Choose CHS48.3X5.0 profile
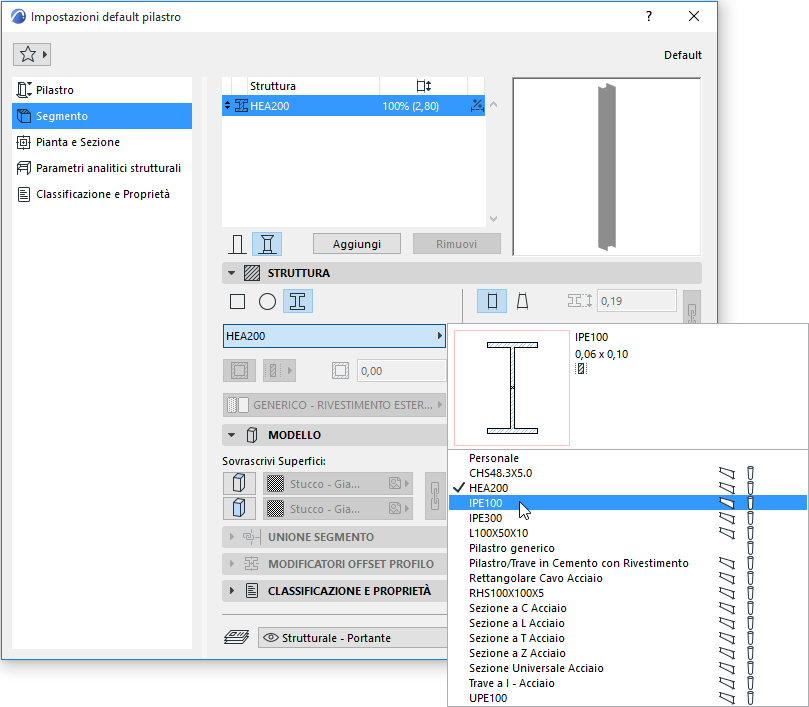 pyautogui.click(x=627, y=473)
